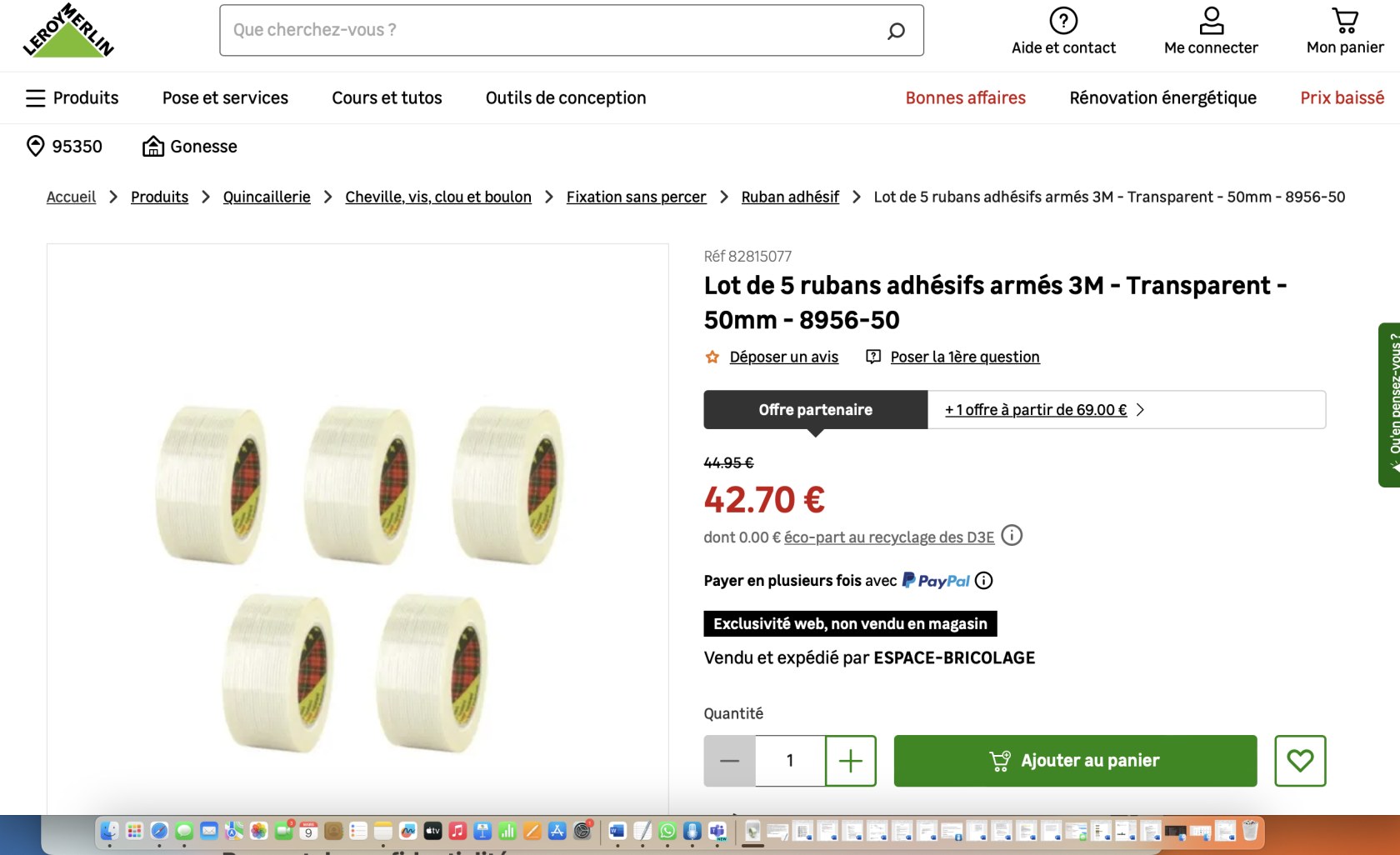Open Mon panier cart icon
Viewport: 1400px width, 855px height.
1345,20
